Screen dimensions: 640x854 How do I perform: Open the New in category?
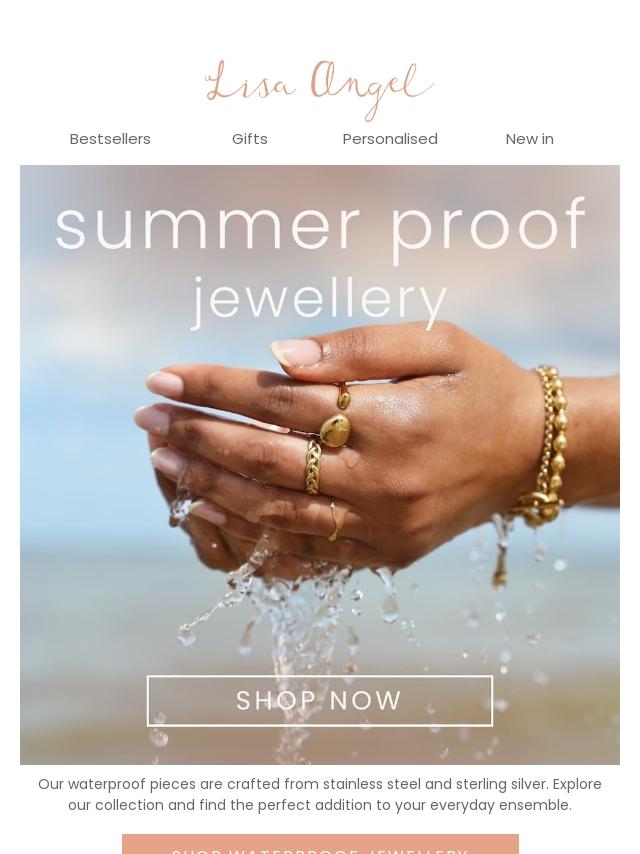point(529,139)
